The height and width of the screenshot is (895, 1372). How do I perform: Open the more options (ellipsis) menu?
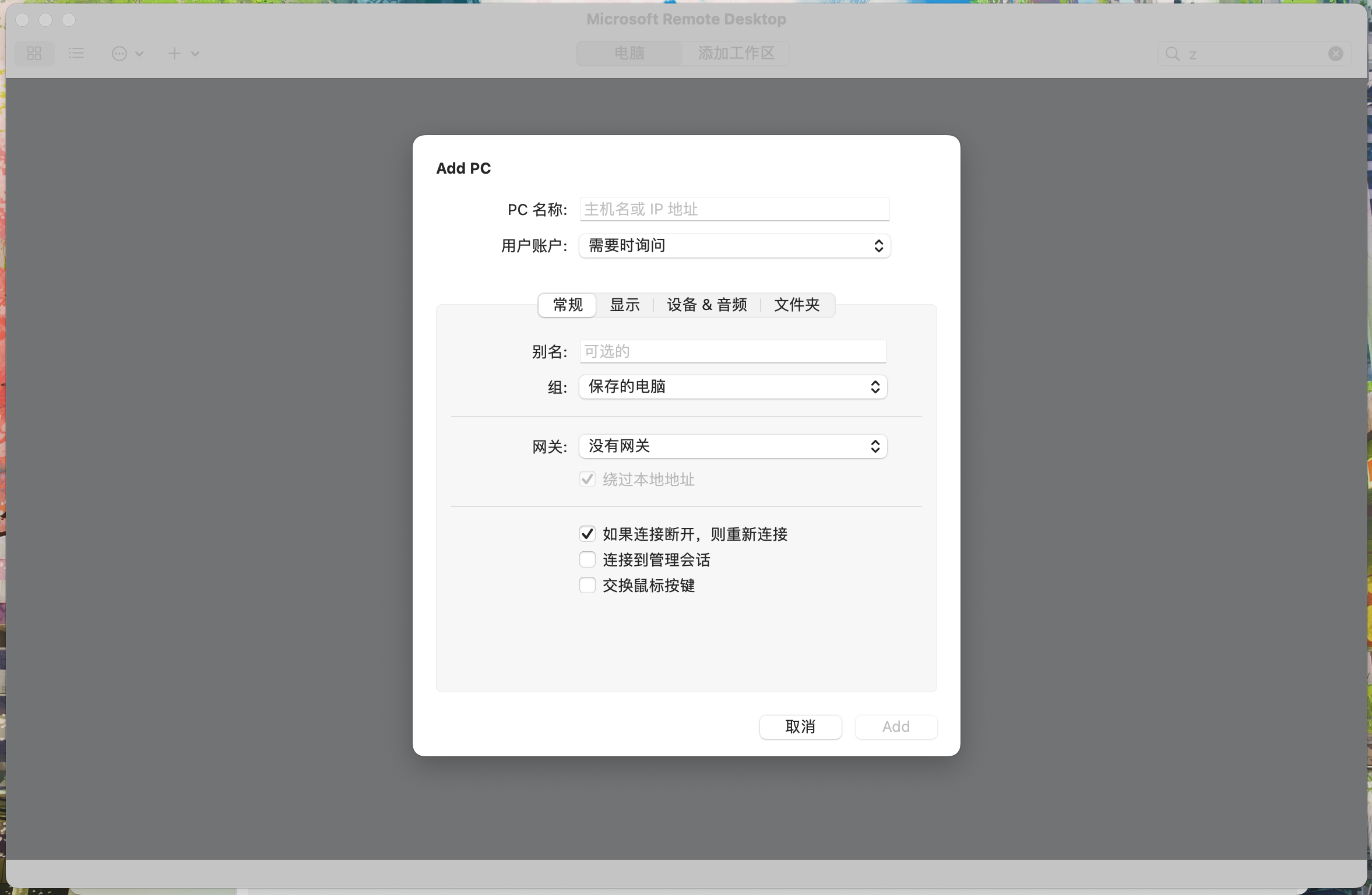click(x=119, y=53)
